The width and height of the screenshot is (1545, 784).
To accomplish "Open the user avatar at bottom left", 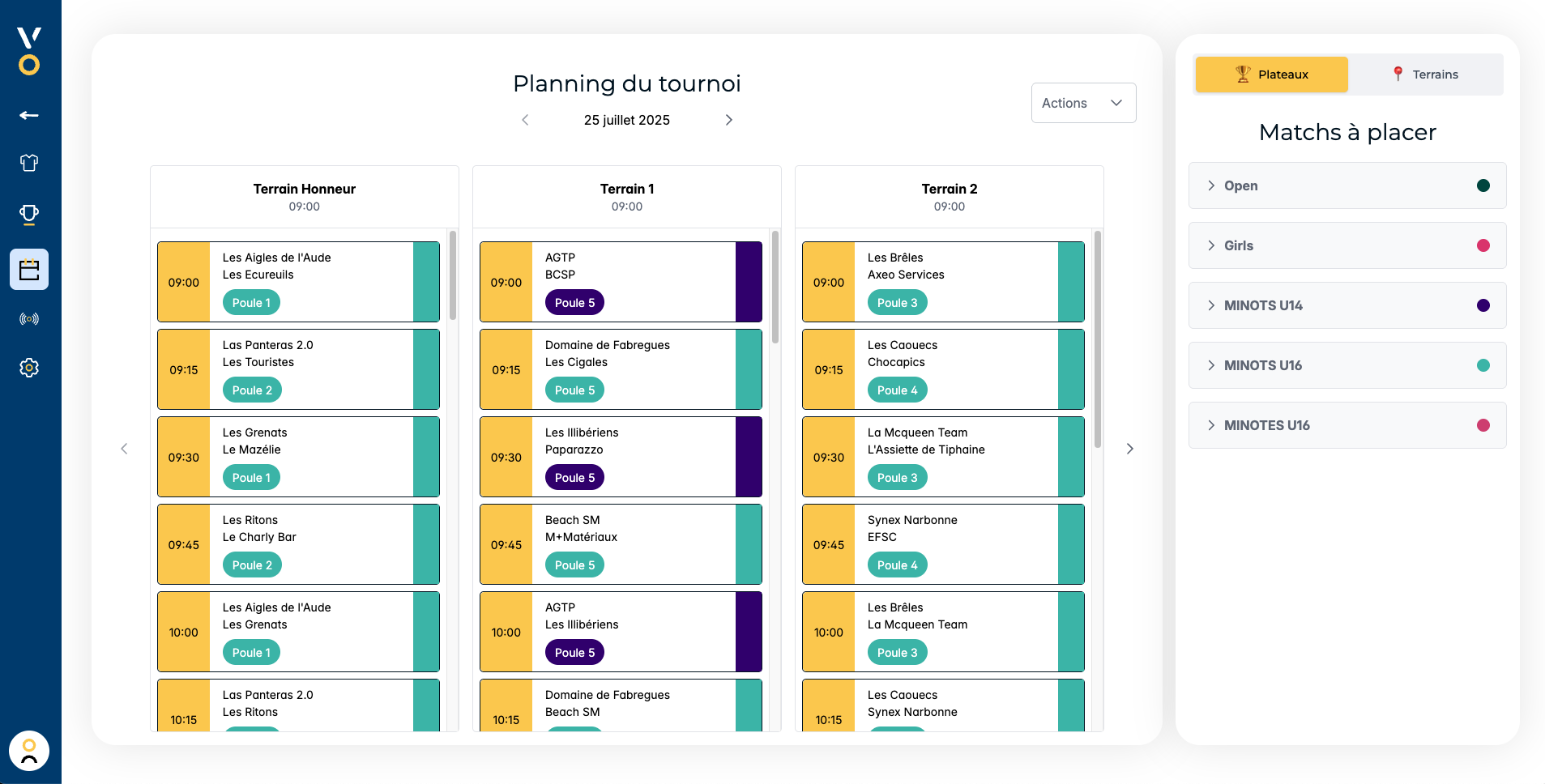I will click(x=29, y=751).
